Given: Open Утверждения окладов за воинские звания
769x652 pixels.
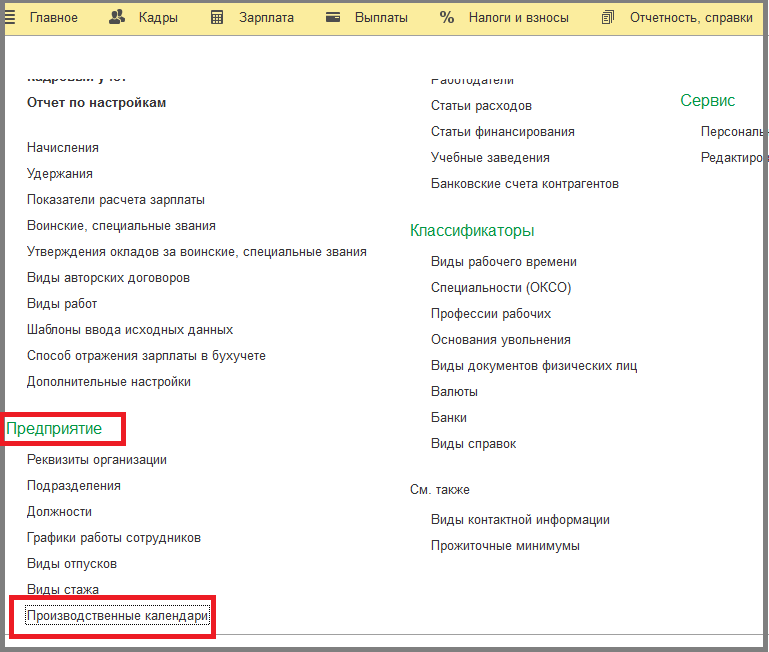Looking at the screenshot, I should click(197, 252).
